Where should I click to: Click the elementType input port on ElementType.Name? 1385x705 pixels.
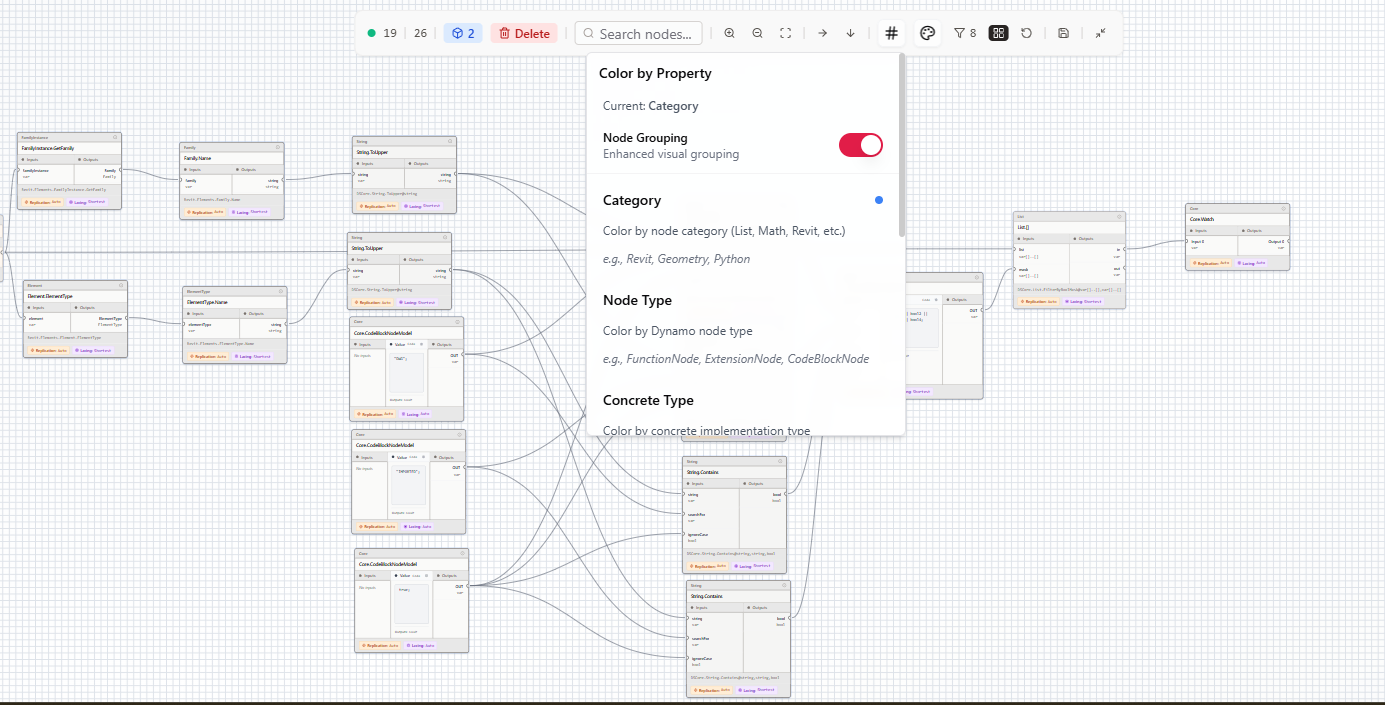(183, 325)
